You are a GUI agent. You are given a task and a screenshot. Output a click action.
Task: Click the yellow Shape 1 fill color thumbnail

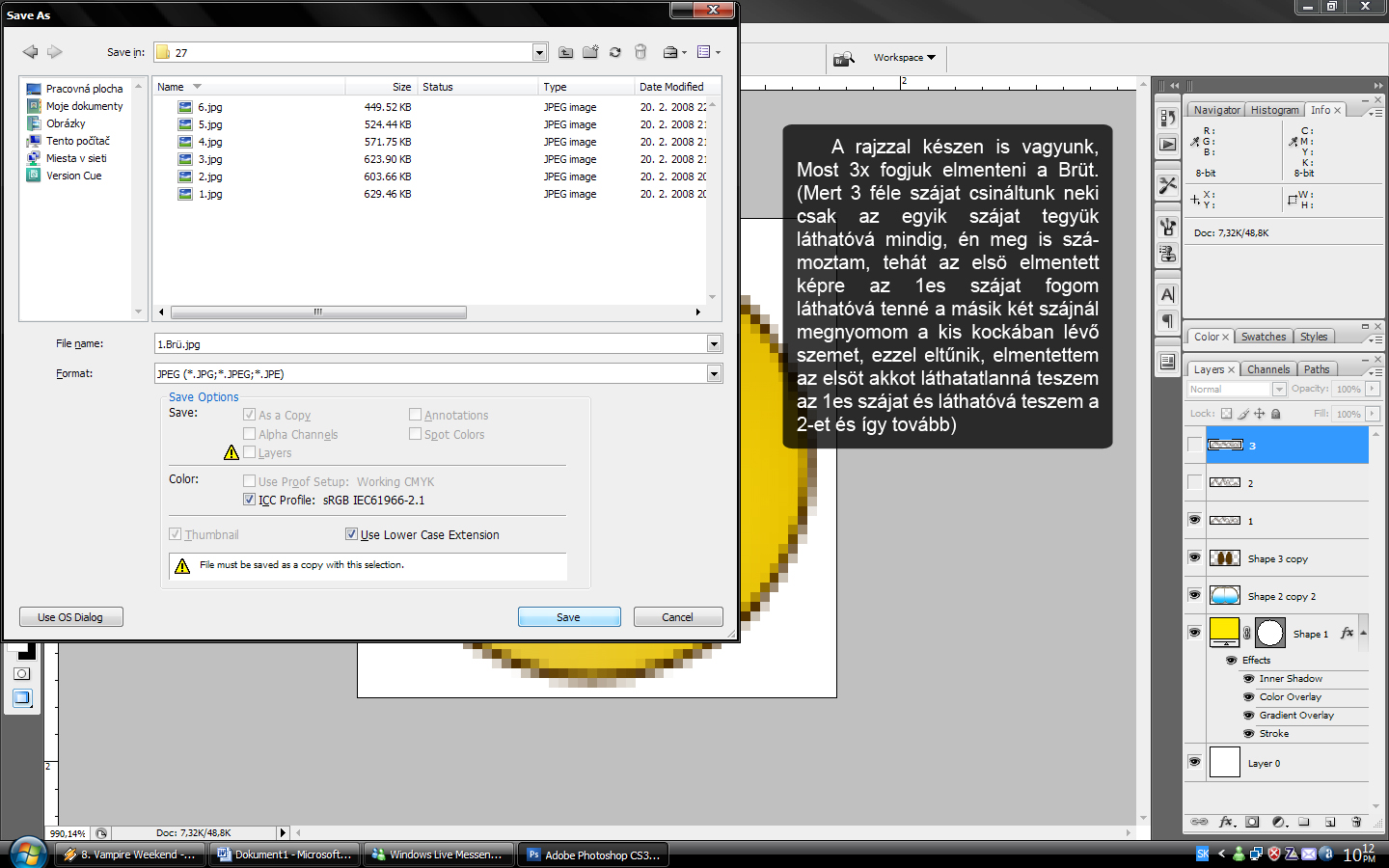(x=1224, y=631)
